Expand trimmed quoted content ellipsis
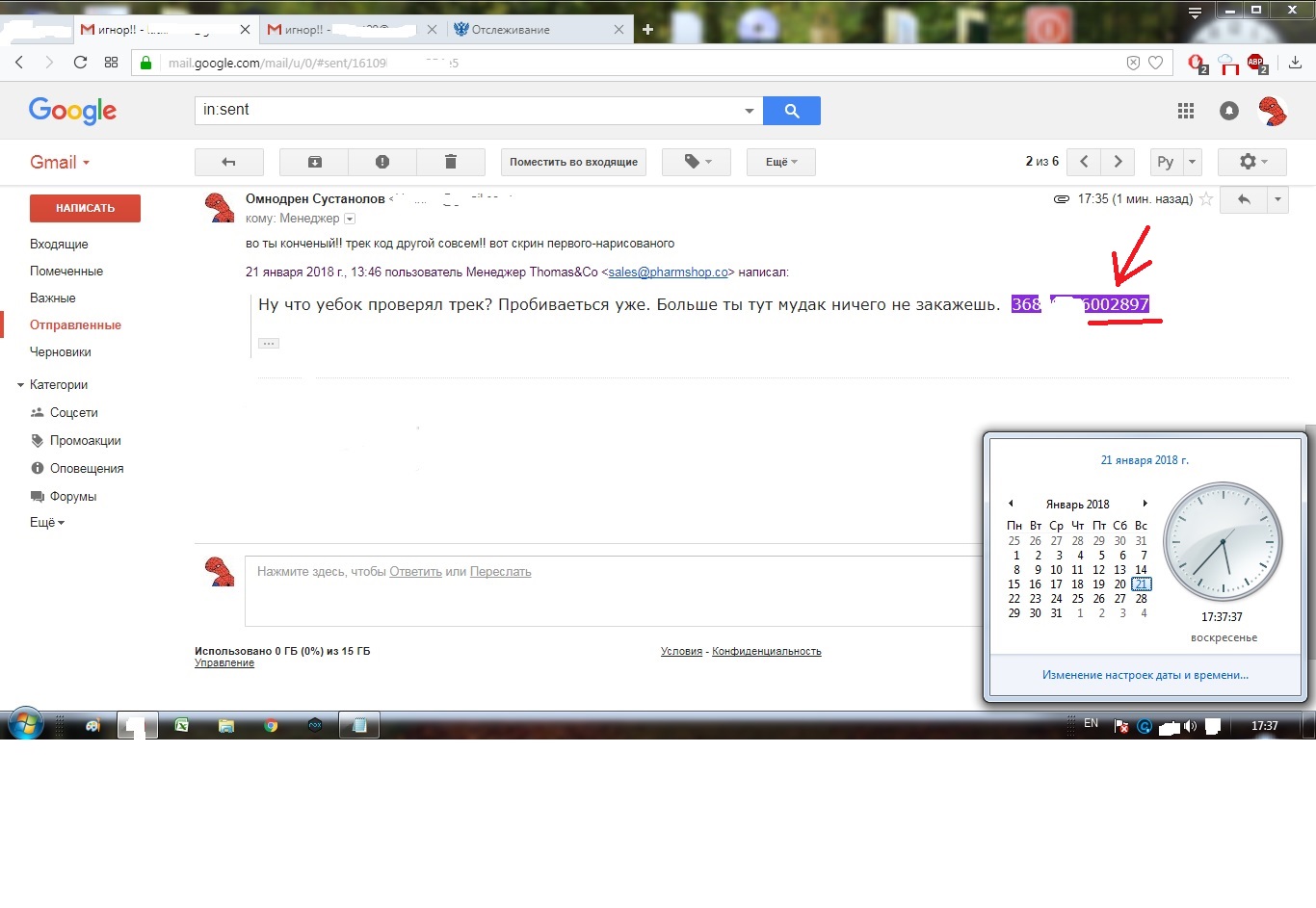1316x908 pixels. 269,344
